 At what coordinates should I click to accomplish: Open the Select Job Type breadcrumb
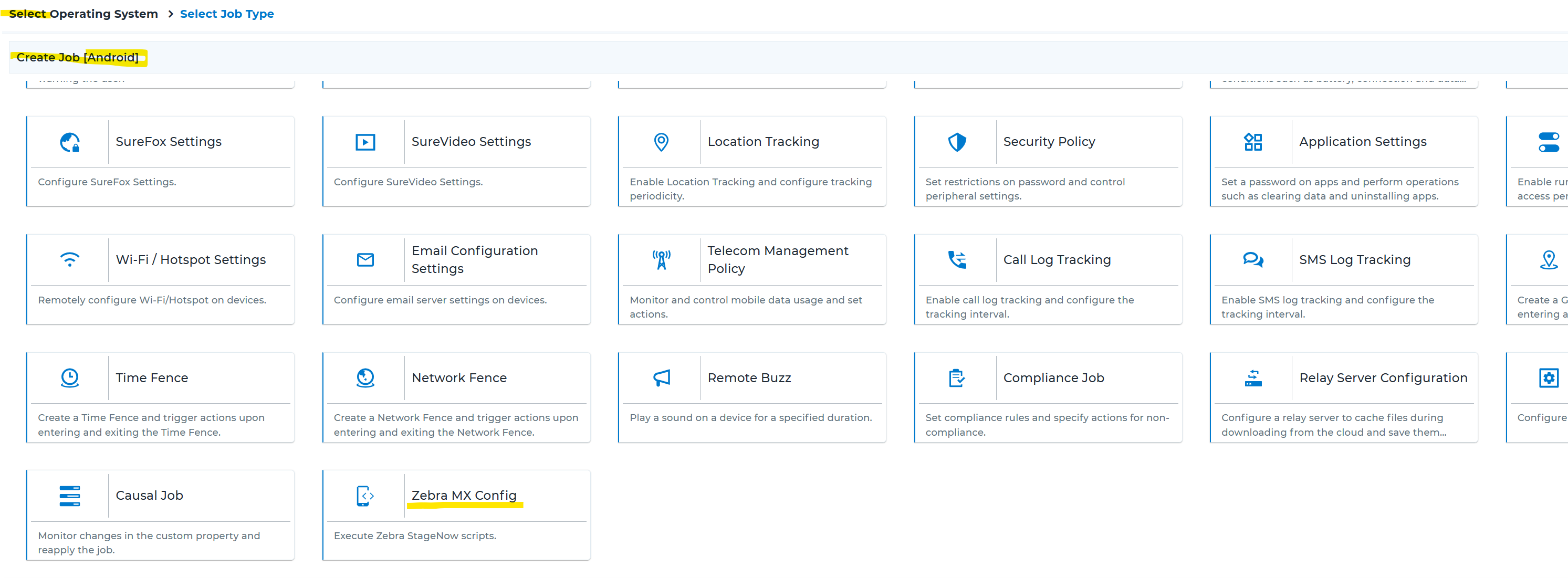(226, 13)
